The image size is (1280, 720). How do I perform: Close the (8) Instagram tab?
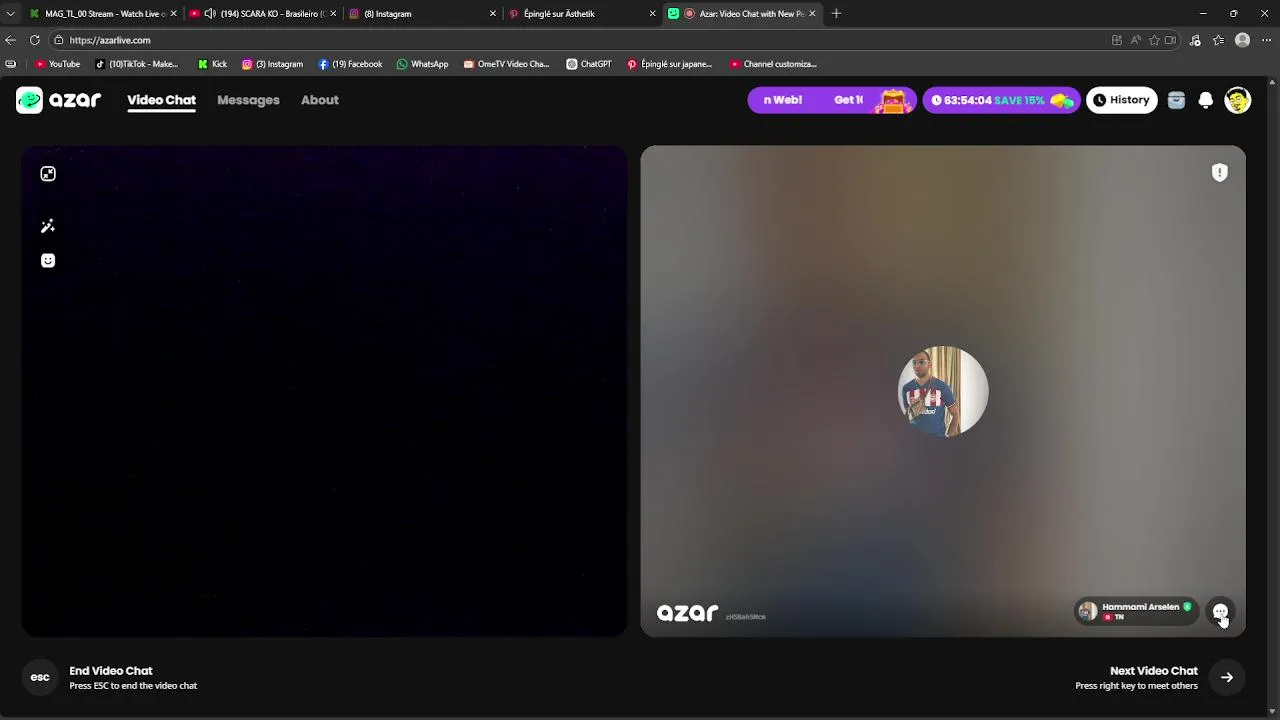tap(492, 14)
